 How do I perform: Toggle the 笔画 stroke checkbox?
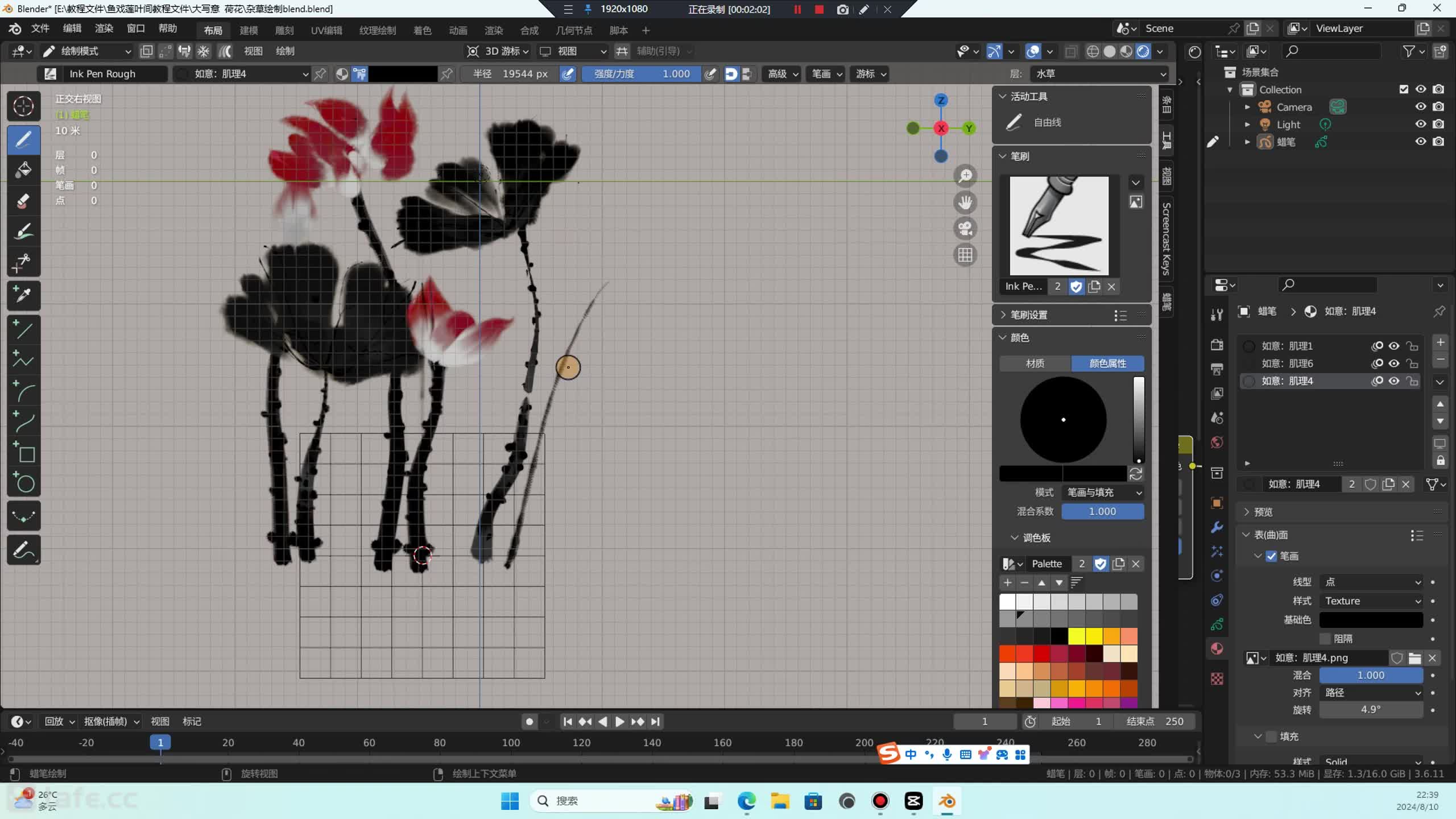pyautogui.click(x=1272, y=556)
